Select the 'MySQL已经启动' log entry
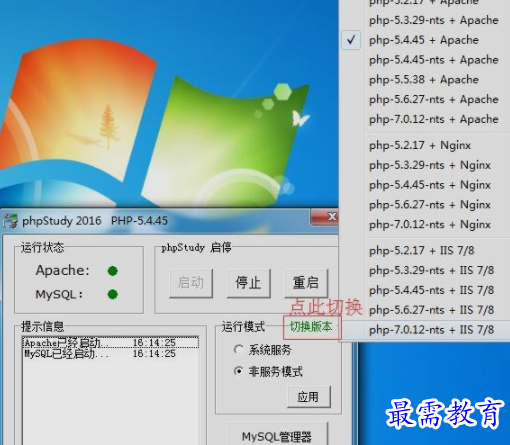Viewport: 510px width, 445px height. [x=111, y=354]
